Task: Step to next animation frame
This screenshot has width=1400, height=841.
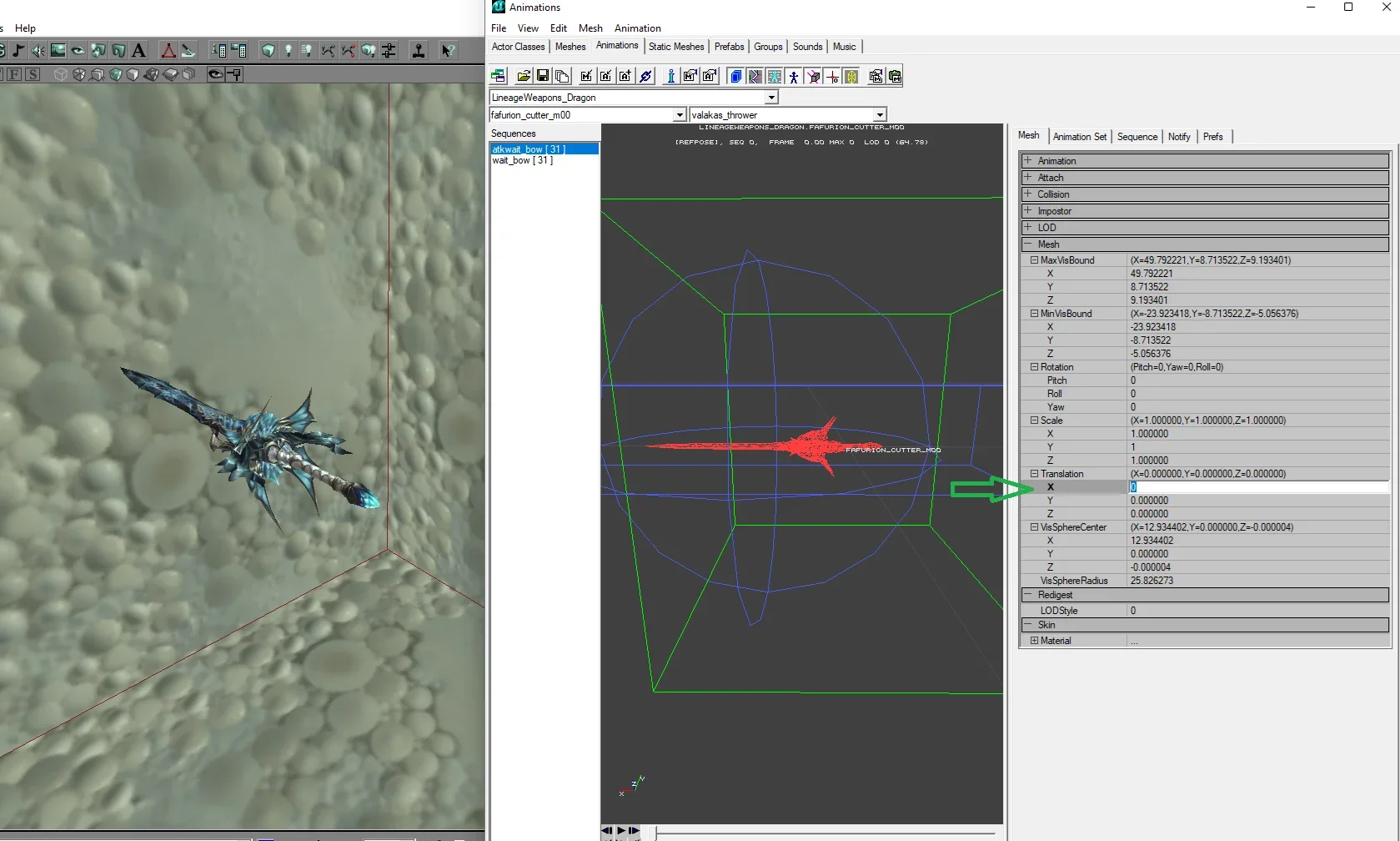Action: [x=635, y=831]
